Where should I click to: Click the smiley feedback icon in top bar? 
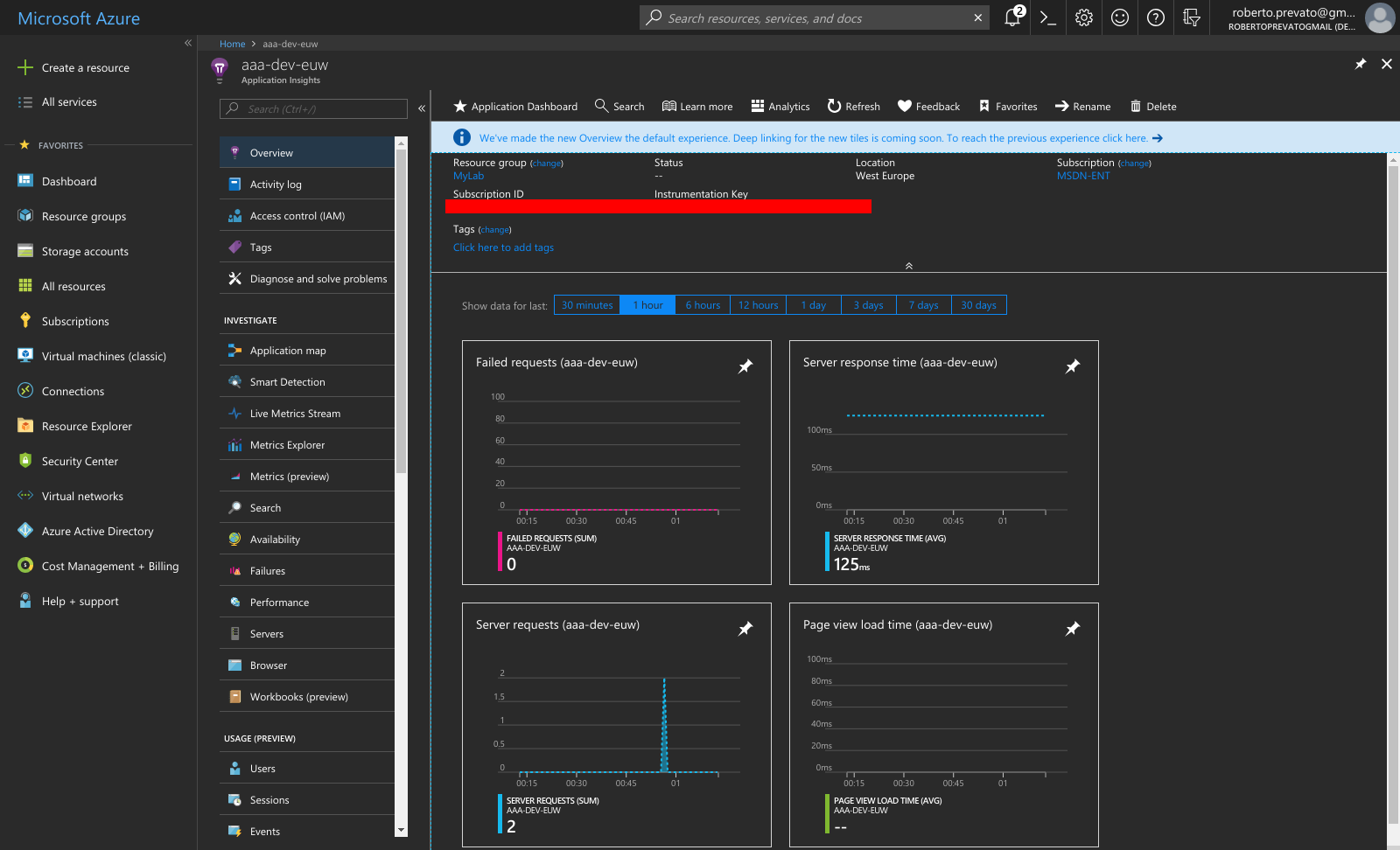pos(1120,17)
